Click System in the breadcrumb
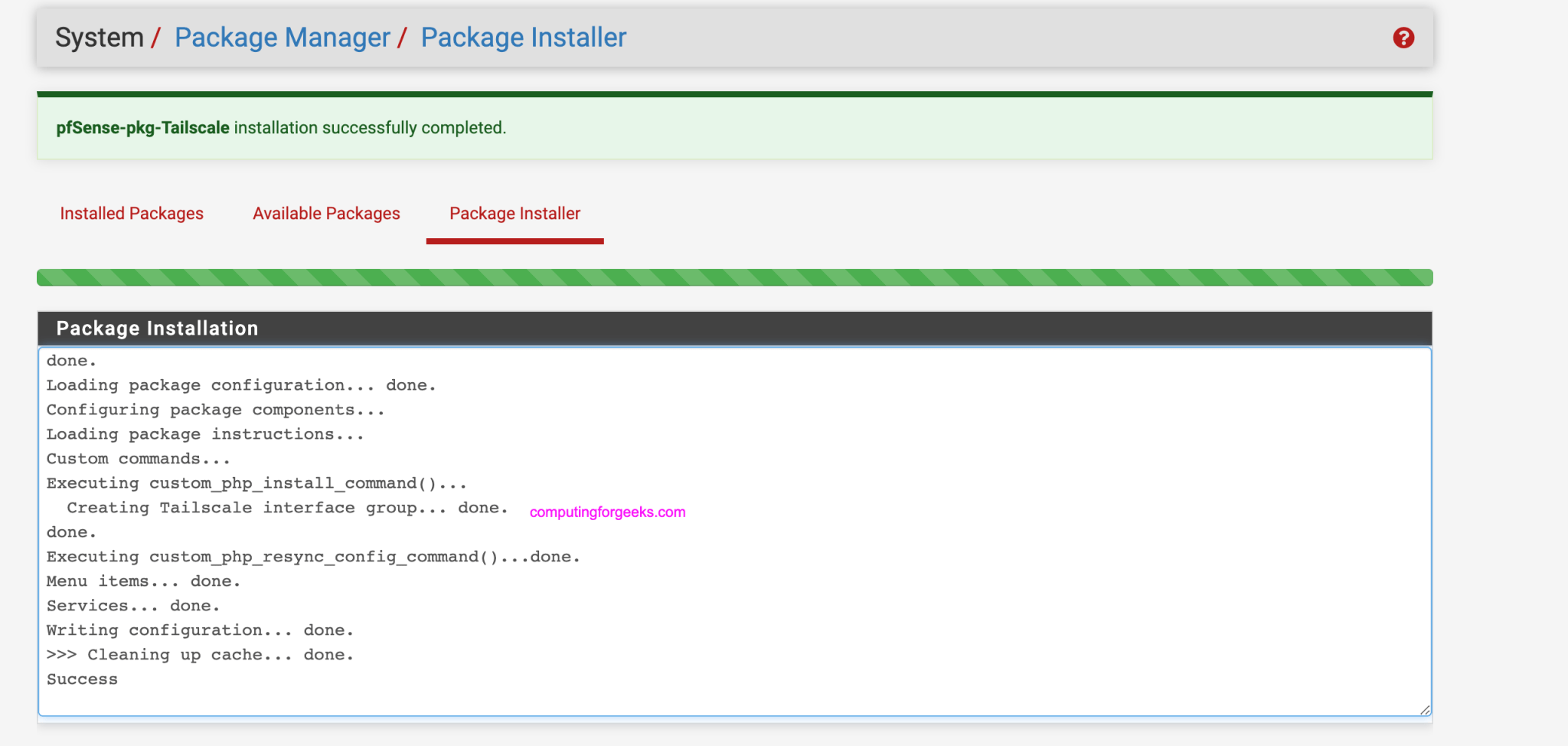The width and height of the screenshot is (1568, 746). click(99, 38)
